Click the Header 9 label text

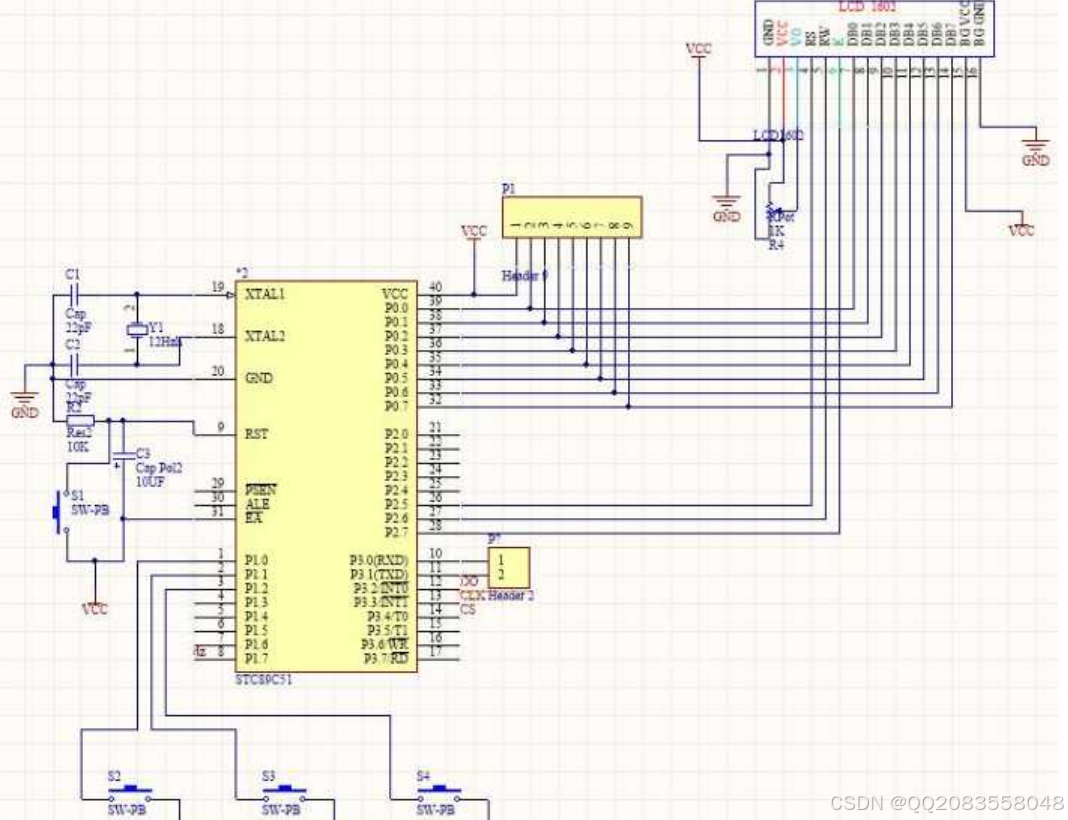(525, 276)
